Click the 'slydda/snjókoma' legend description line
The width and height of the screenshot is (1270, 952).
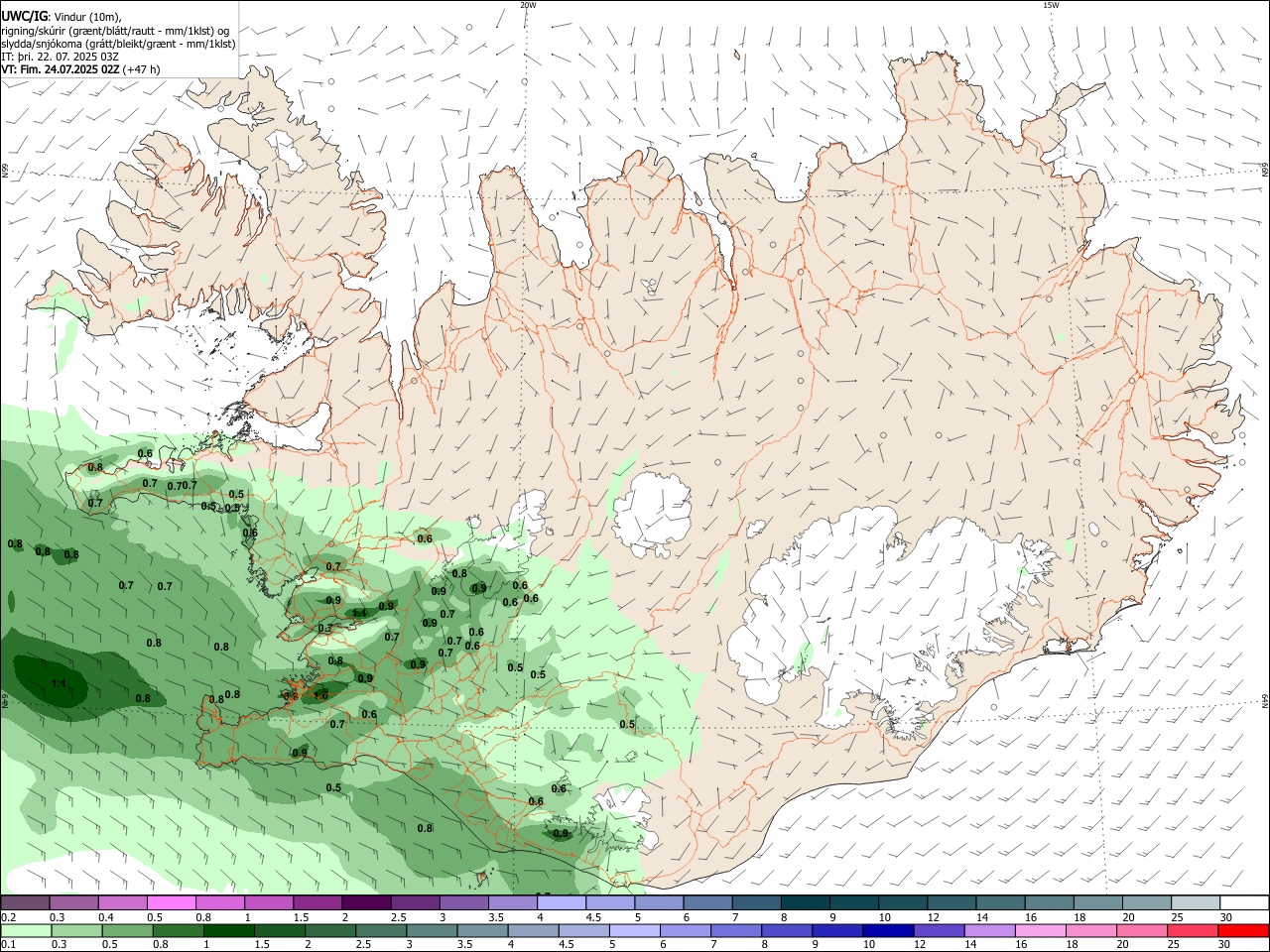click(x=118, y=44)
